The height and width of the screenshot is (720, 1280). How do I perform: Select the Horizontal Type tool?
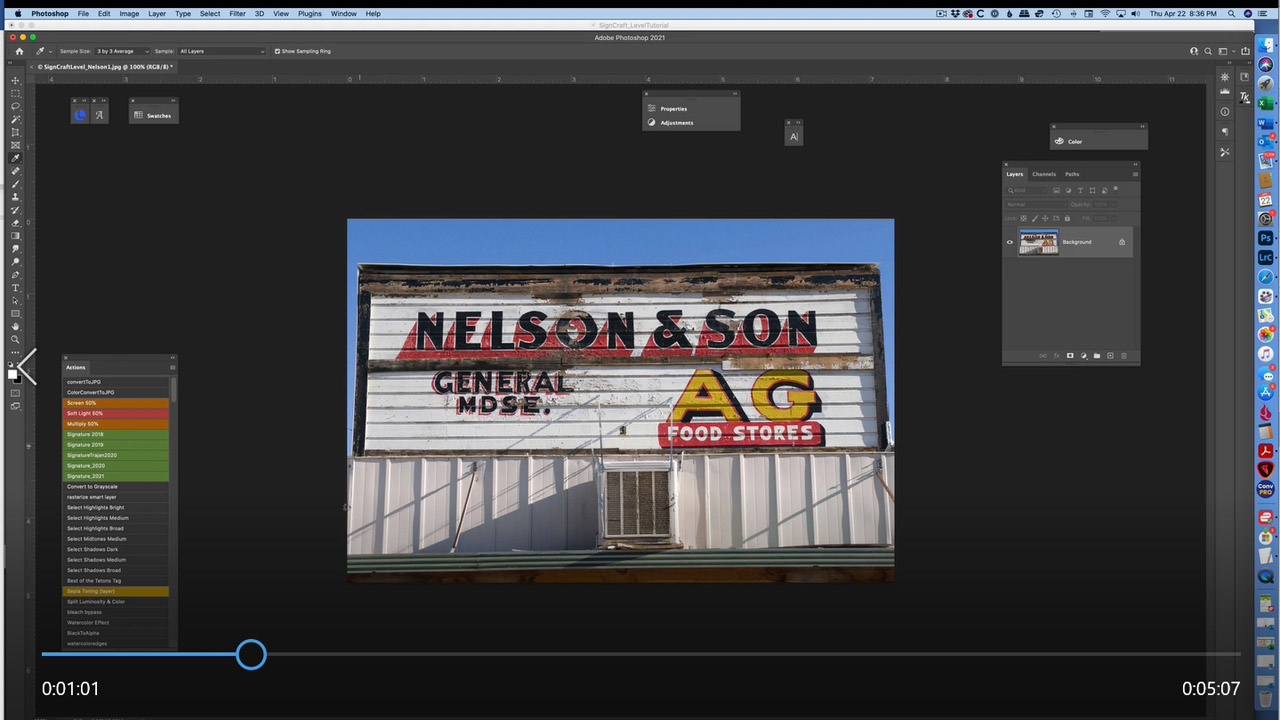14,288
